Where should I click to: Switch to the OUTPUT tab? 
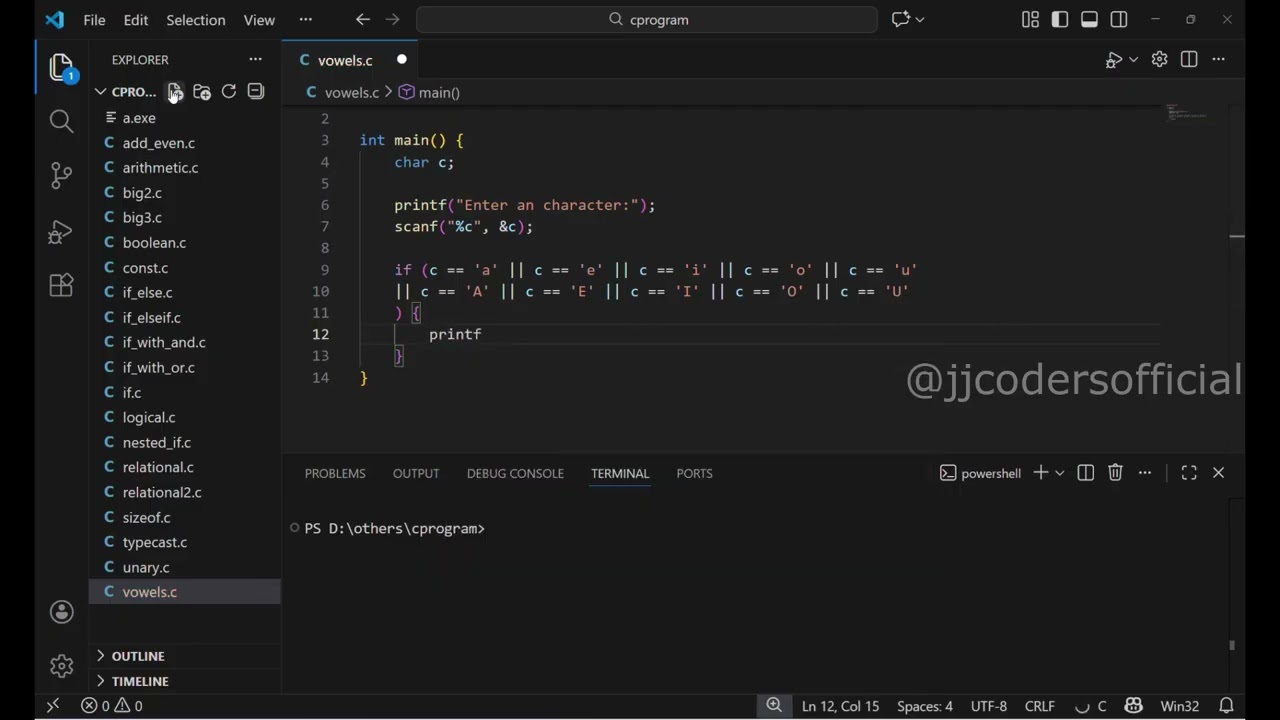point(416,474)
